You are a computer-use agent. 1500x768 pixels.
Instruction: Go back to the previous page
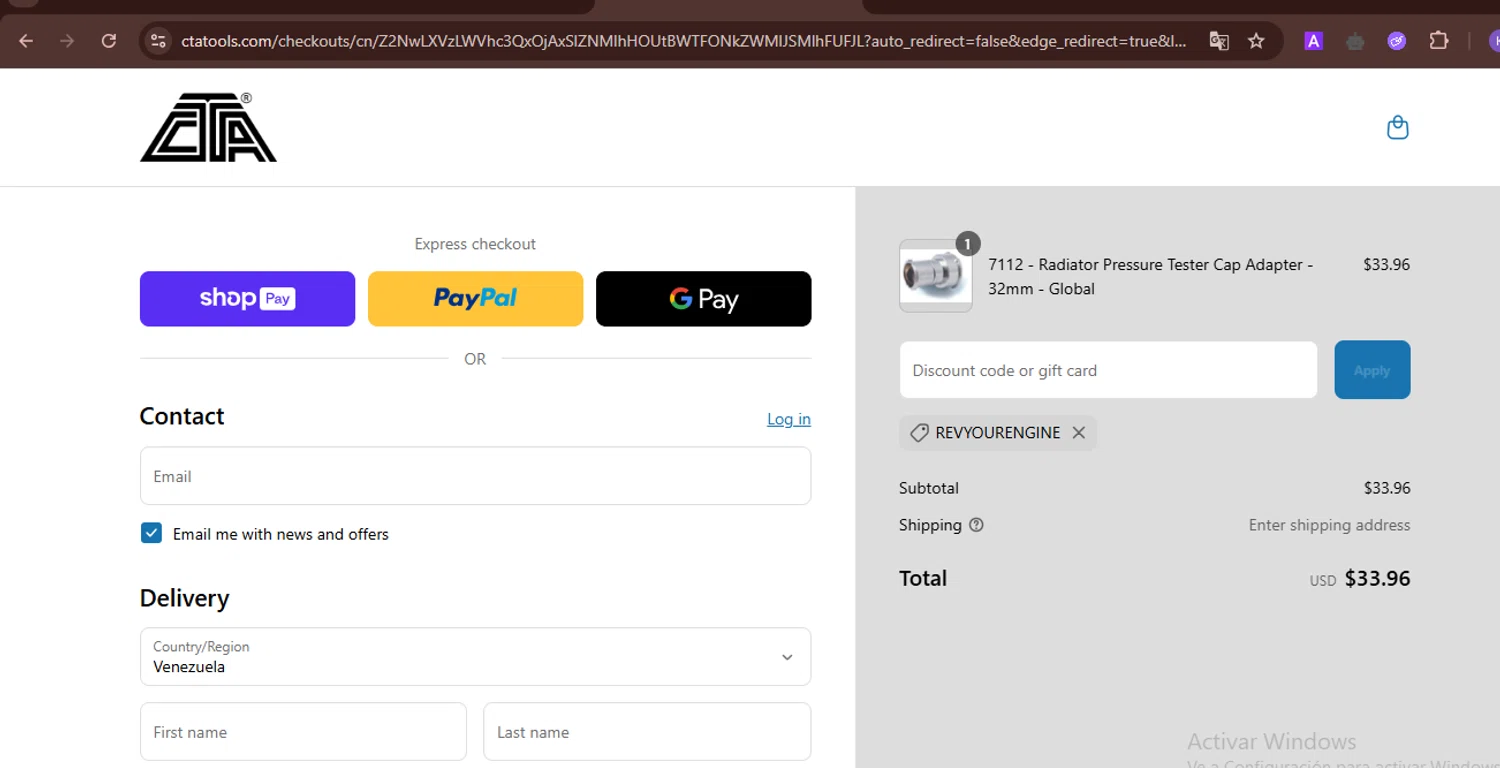[26, 41]
